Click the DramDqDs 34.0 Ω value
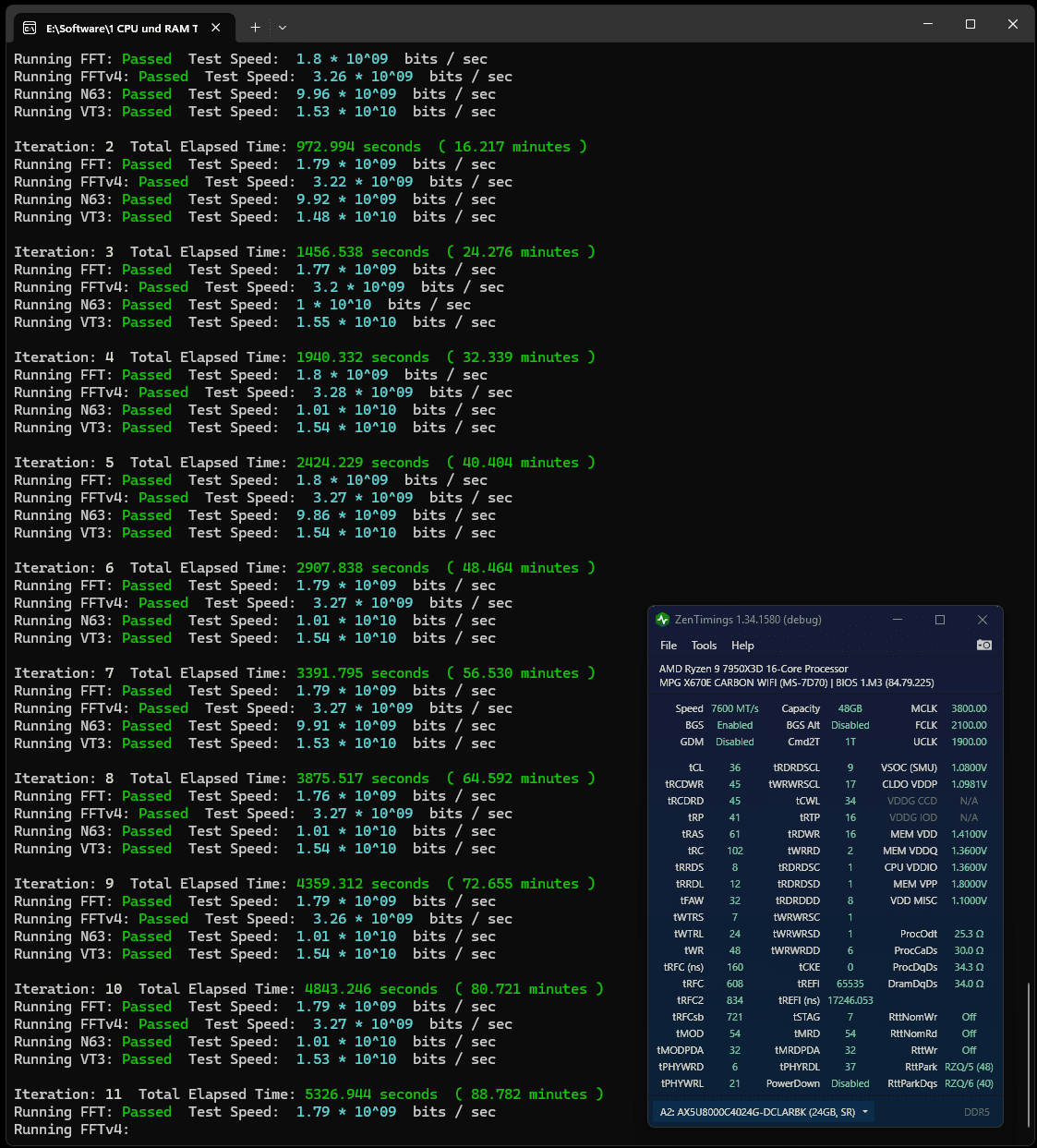Viewport: 1037px width, 1148px height. pyautogui.click(x=969, y=984)
